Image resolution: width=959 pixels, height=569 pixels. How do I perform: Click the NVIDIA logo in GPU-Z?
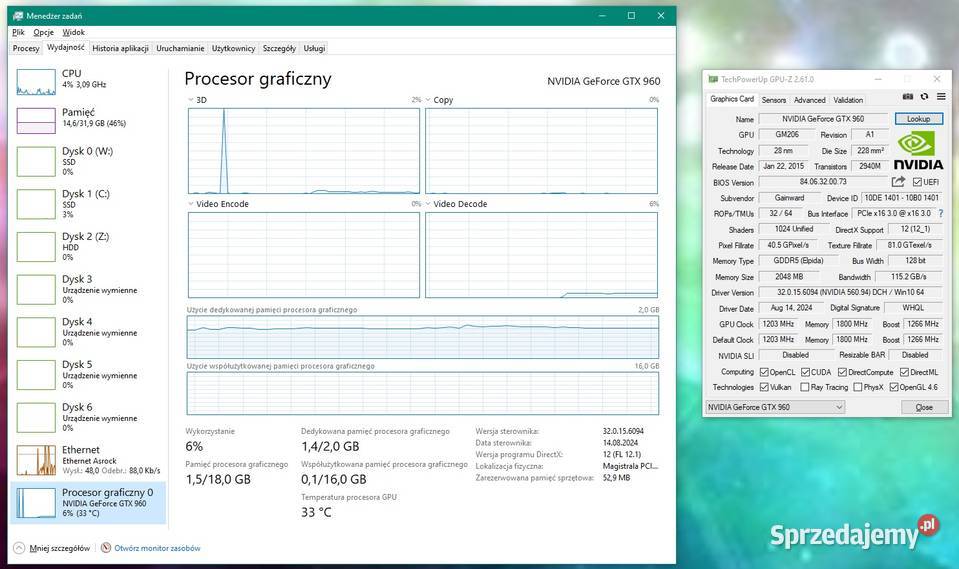(x=918, y=152)
